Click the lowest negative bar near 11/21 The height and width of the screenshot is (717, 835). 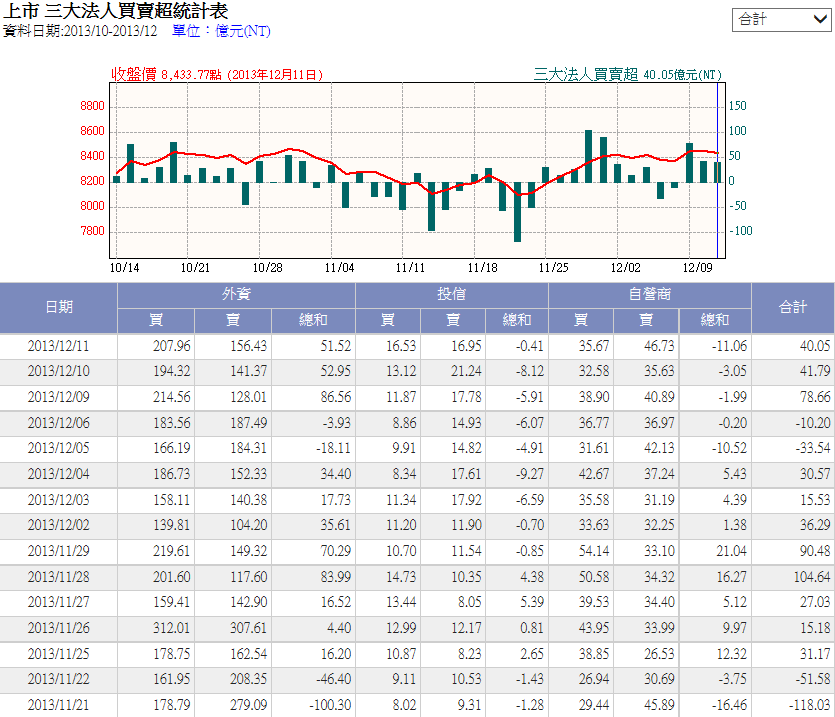(x=517, y=212)
